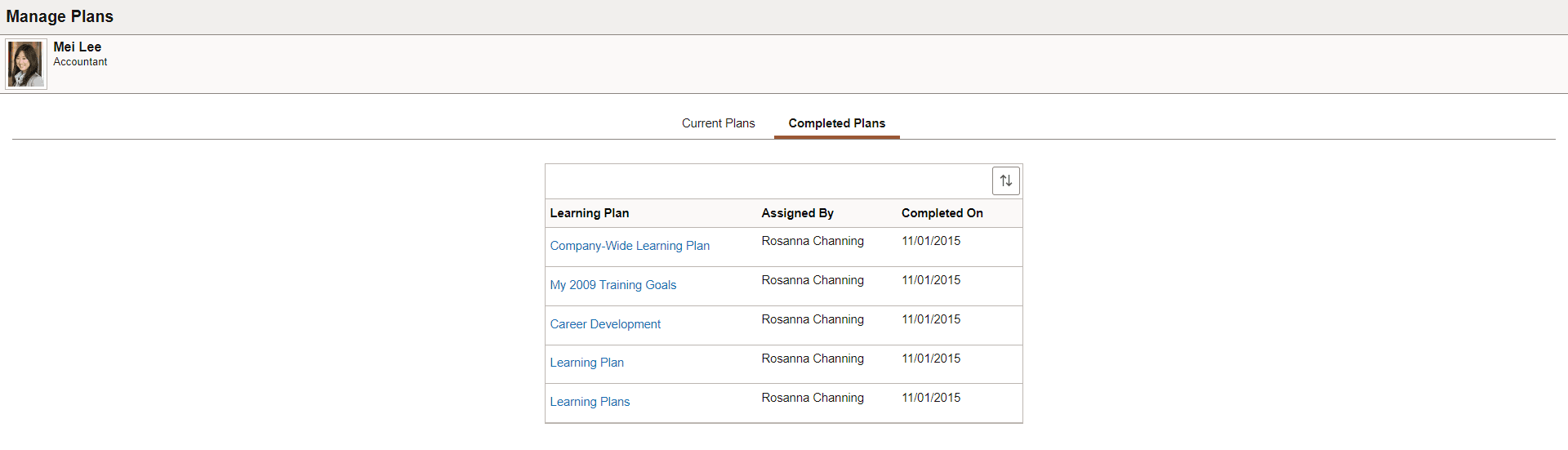Image resolution: width=1568 pixels, height=450 pixels.
Task: Click 11/01/2015 in Career Development row
Action: tap(931, 319)
